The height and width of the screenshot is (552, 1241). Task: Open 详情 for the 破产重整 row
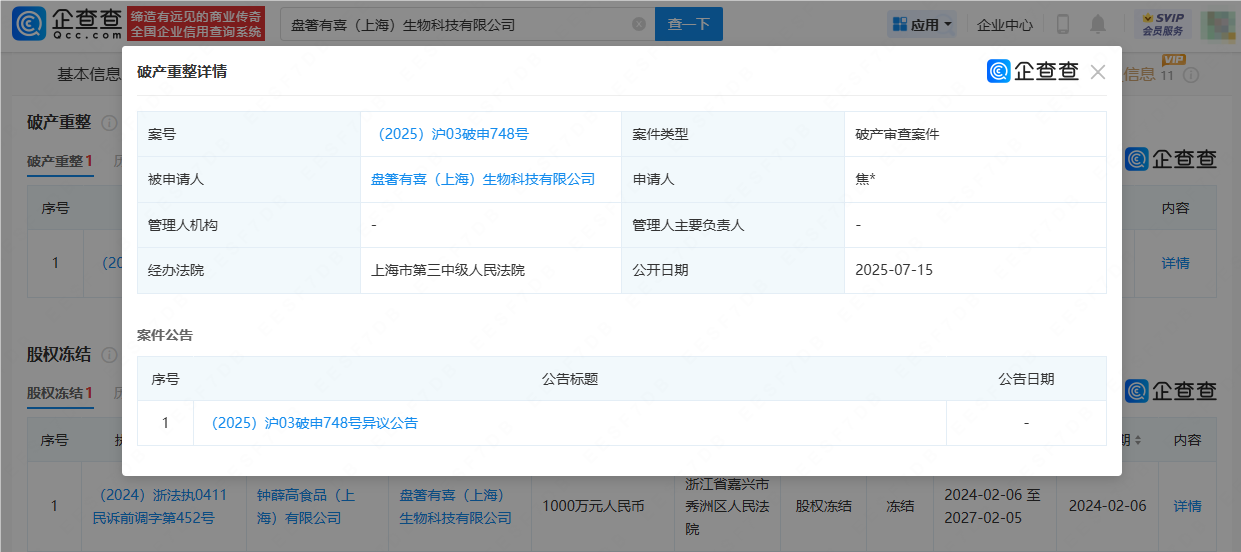point(1175,263)
